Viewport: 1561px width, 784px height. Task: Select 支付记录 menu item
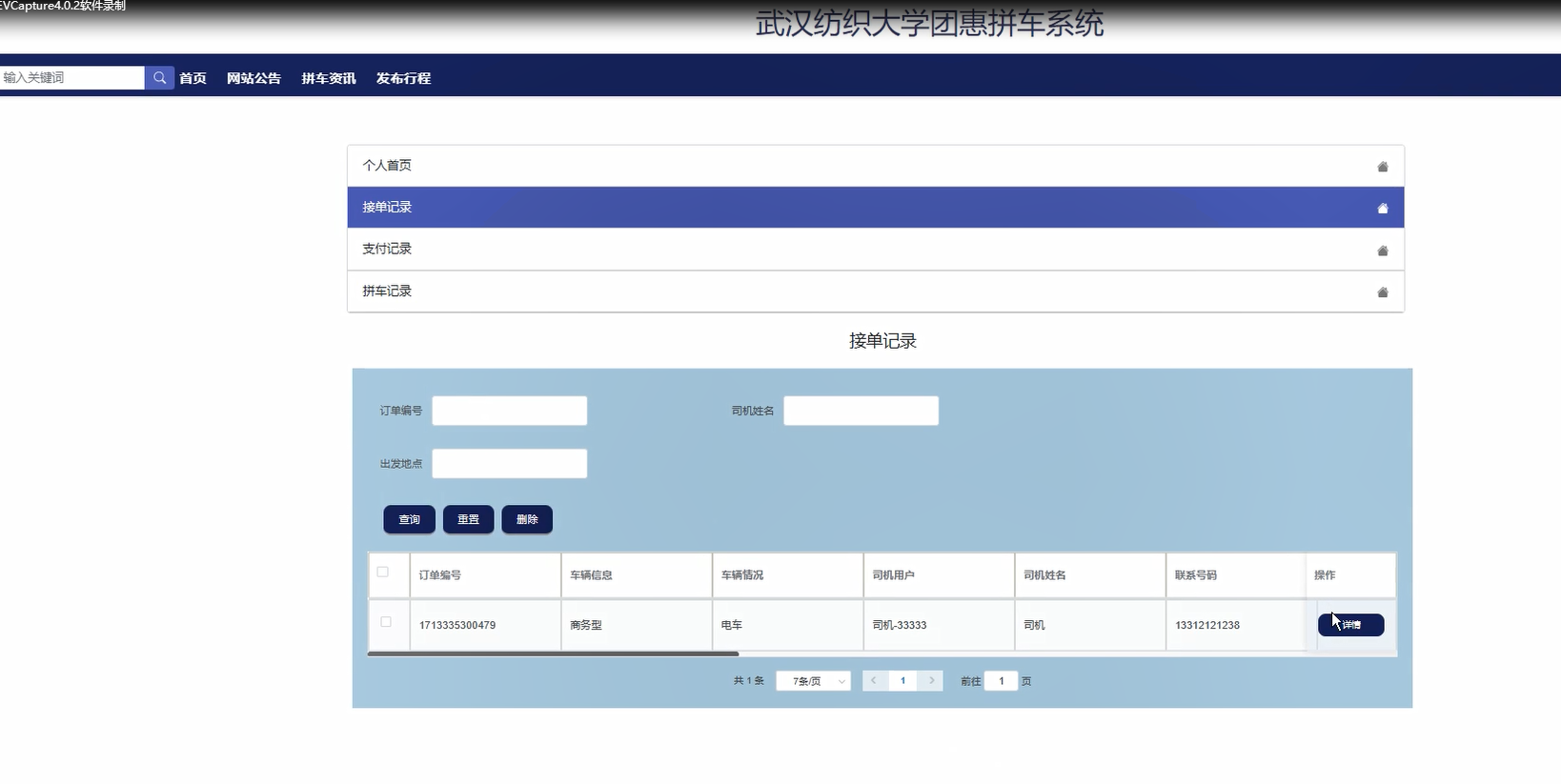[x=875, y=249]
